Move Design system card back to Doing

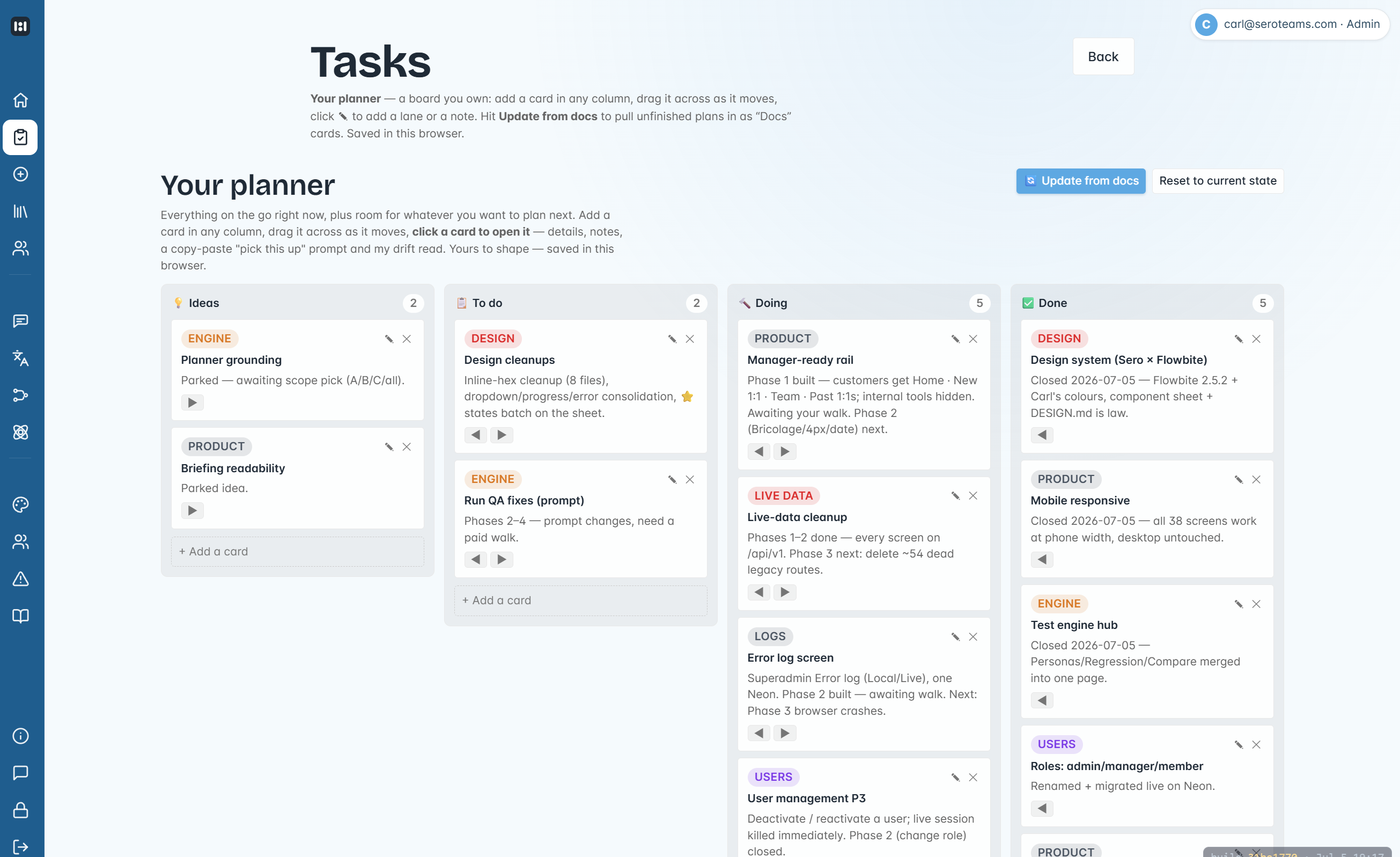tap(1042, 435)
